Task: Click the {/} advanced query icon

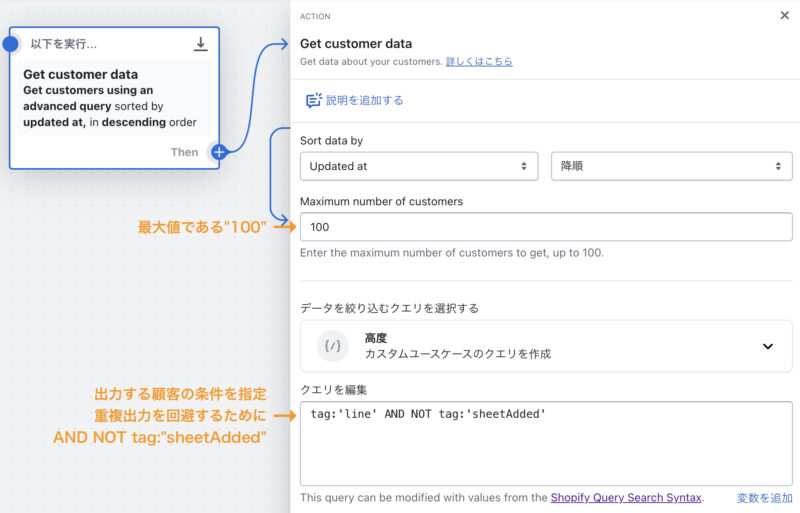Action: [x=333, y=346]
